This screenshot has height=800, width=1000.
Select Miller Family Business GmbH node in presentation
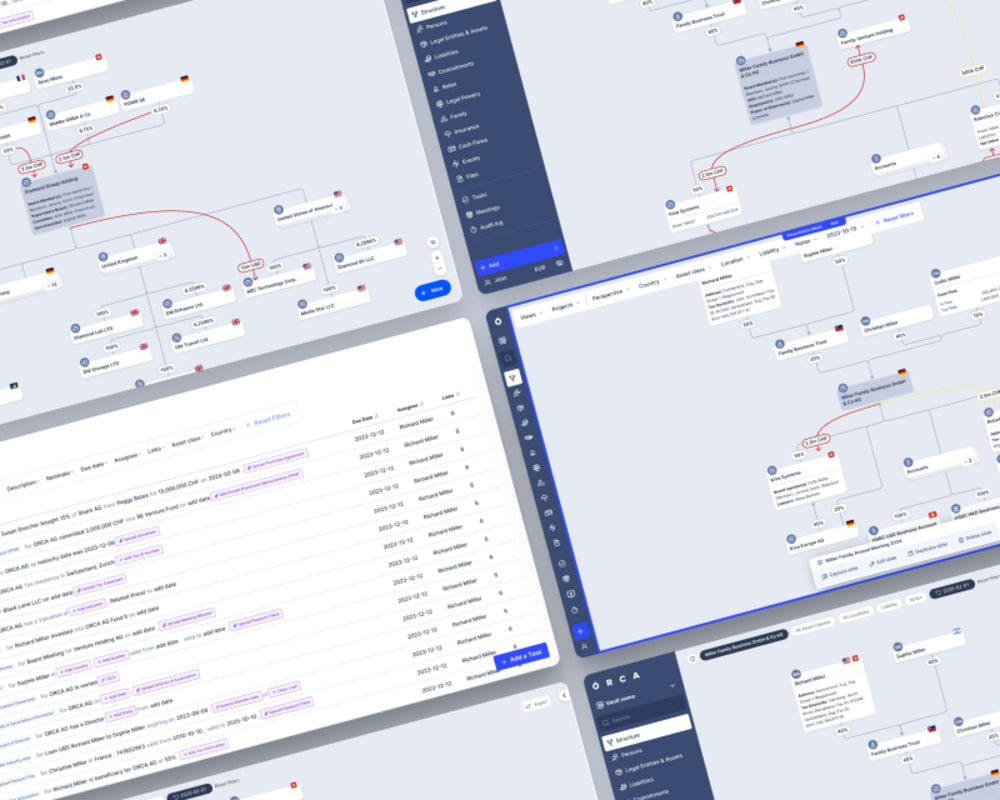pyautogui.click(x=874, y=392)
